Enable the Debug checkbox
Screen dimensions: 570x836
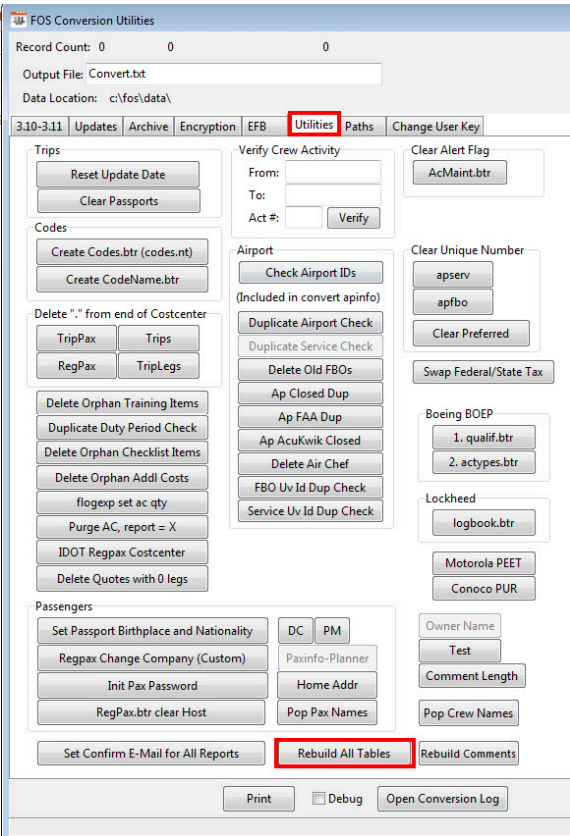coord(318,798)
